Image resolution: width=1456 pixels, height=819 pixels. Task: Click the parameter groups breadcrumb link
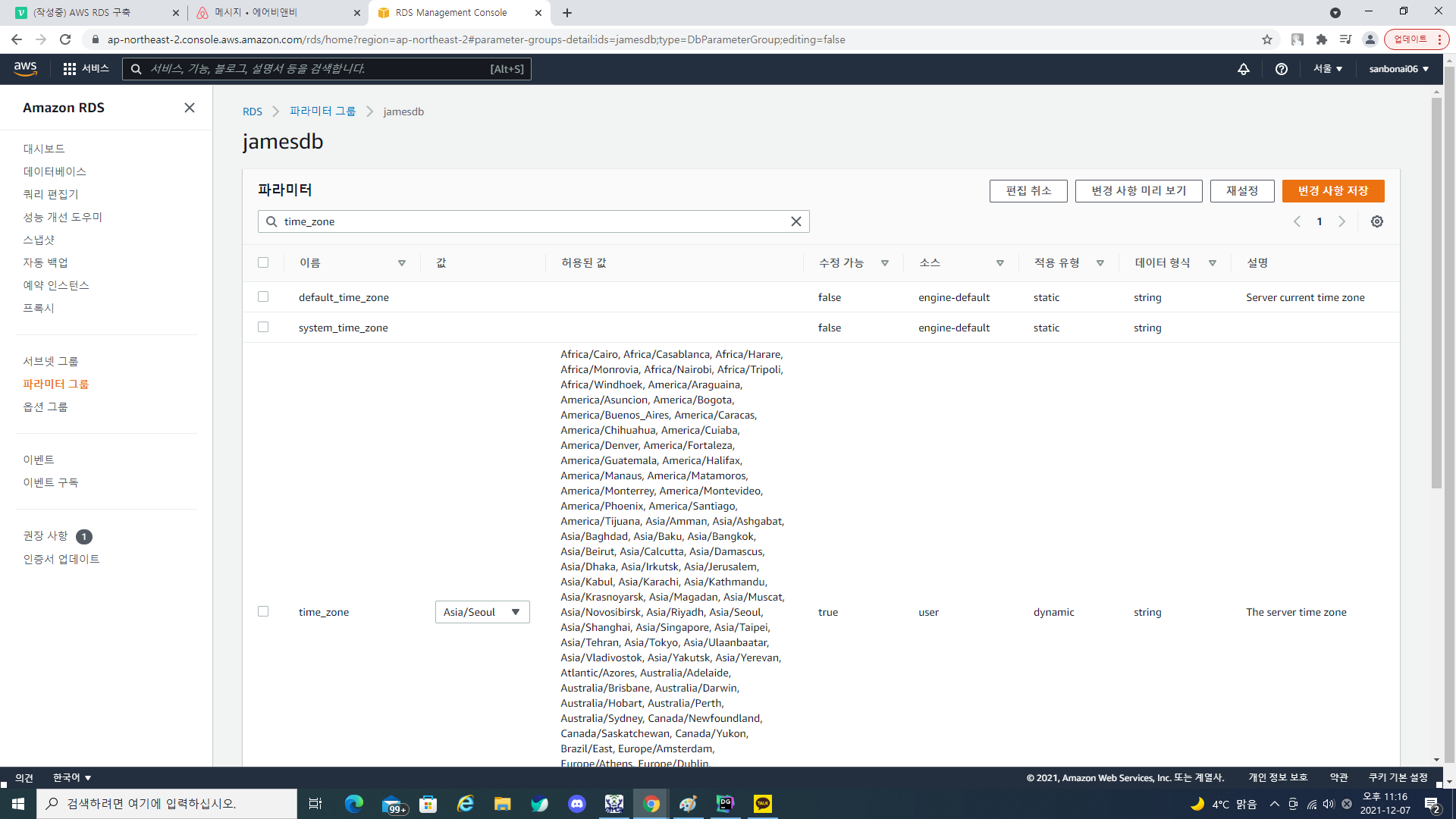pos(322,111)
